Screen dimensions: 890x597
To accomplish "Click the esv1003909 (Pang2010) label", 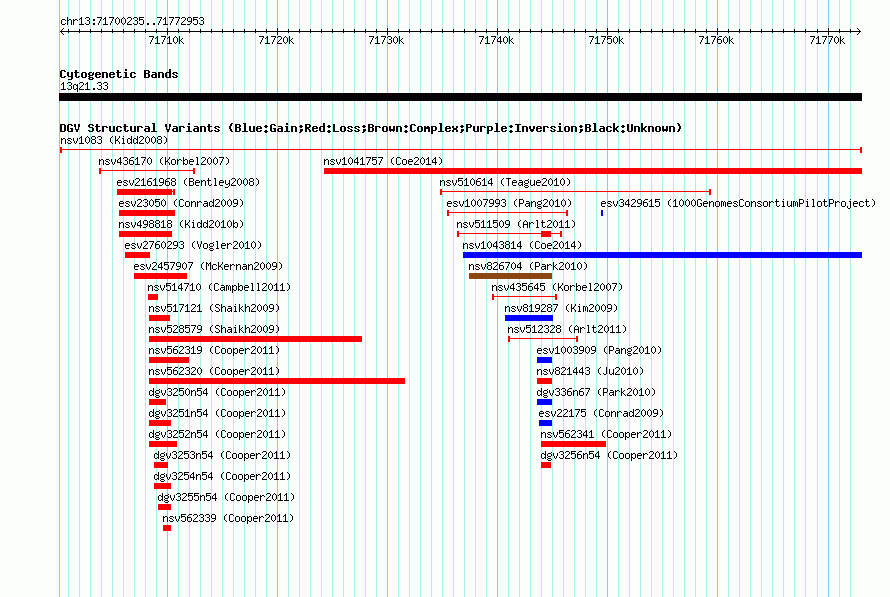I will tap(599, 350).
